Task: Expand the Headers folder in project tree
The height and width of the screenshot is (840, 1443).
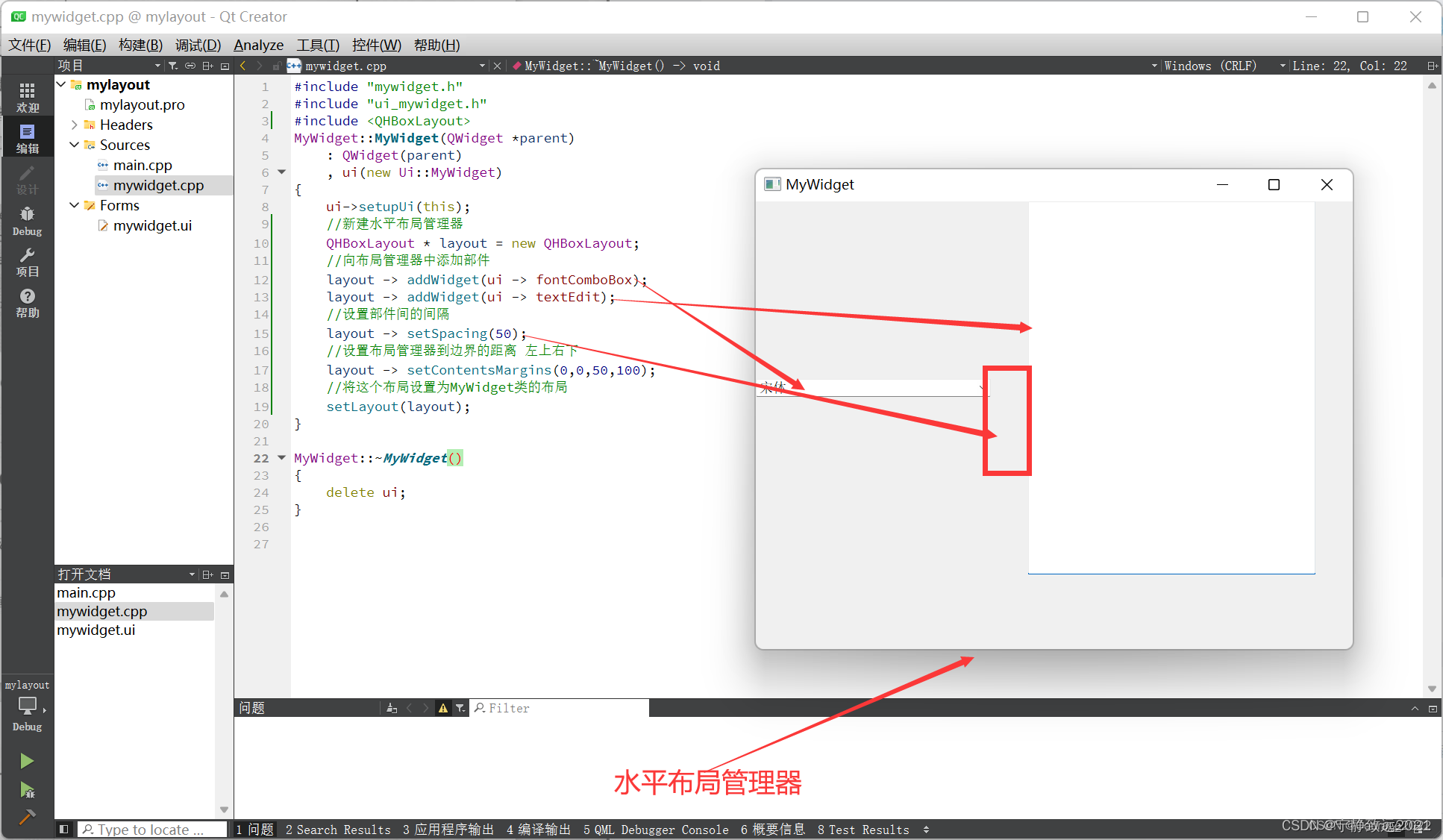Action: point(76,125)
